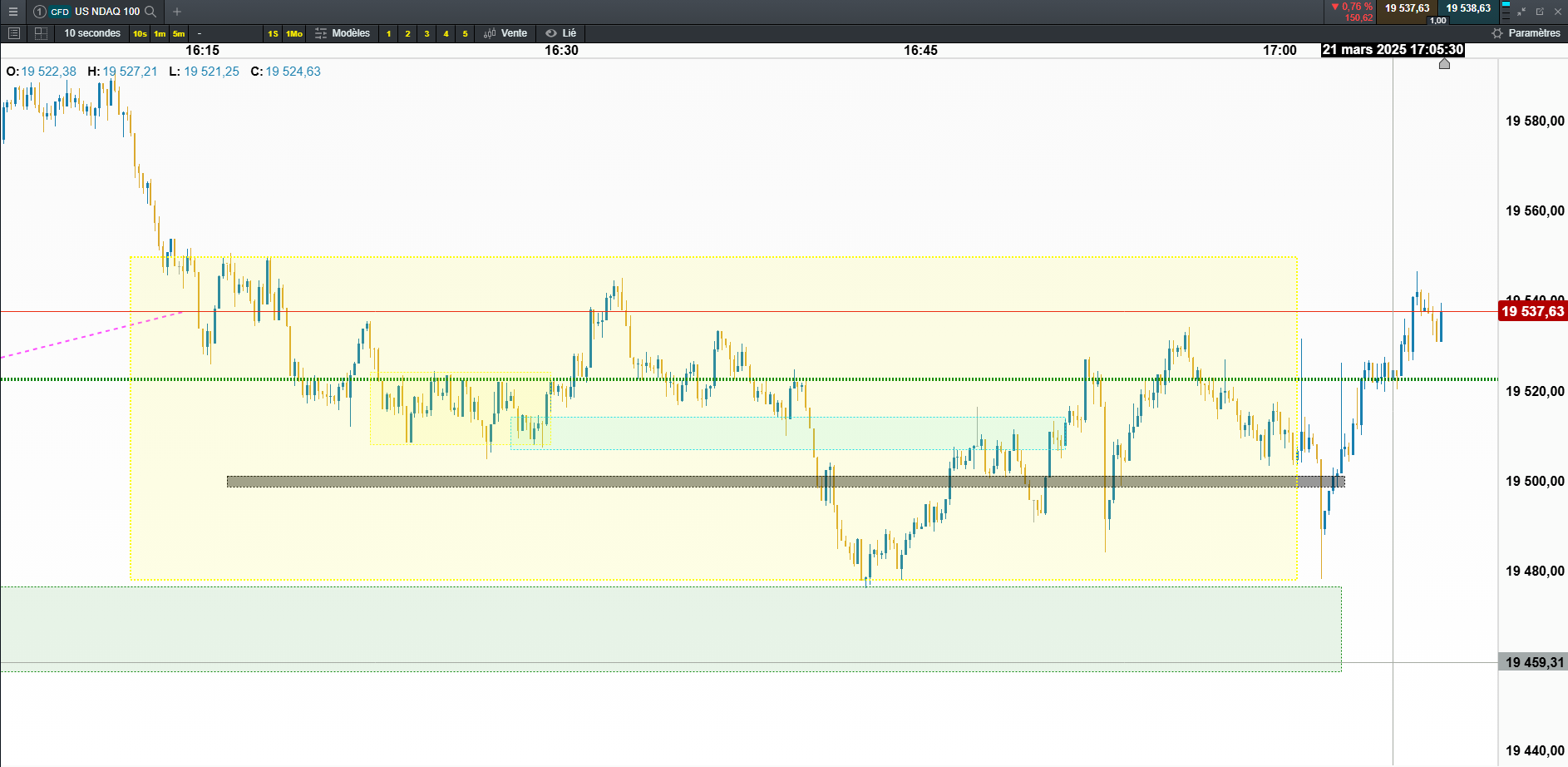Click the buy price 19 538,63 button
The height and width of the screenshot is (767, 1568).
point(1468,8)
